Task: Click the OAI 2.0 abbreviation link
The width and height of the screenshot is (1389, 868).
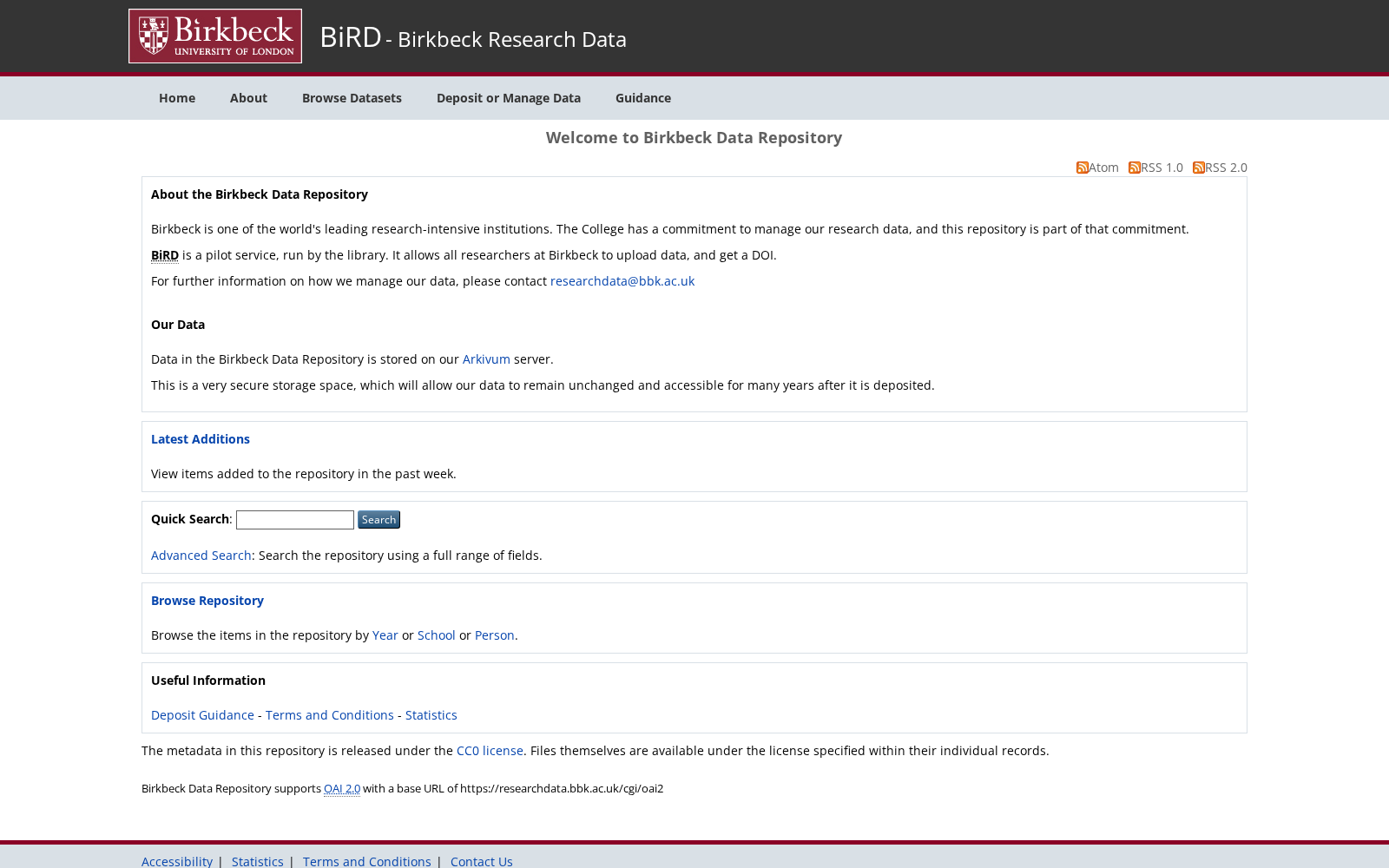Action: [342, 788]
